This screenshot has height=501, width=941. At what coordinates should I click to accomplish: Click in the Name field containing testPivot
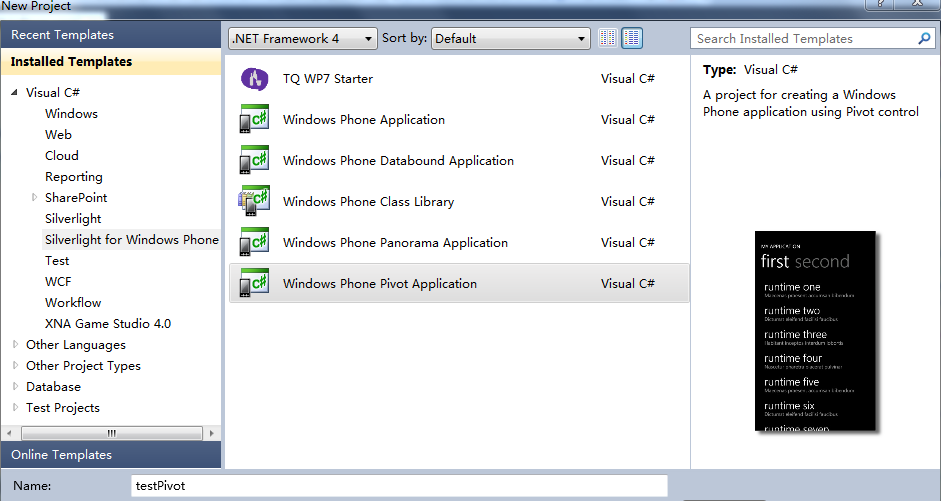click(399, 486)
